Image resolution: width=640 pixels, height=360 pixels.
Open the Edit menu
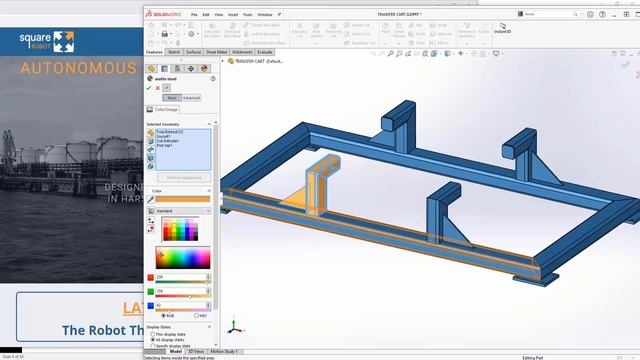click(206, 15)
